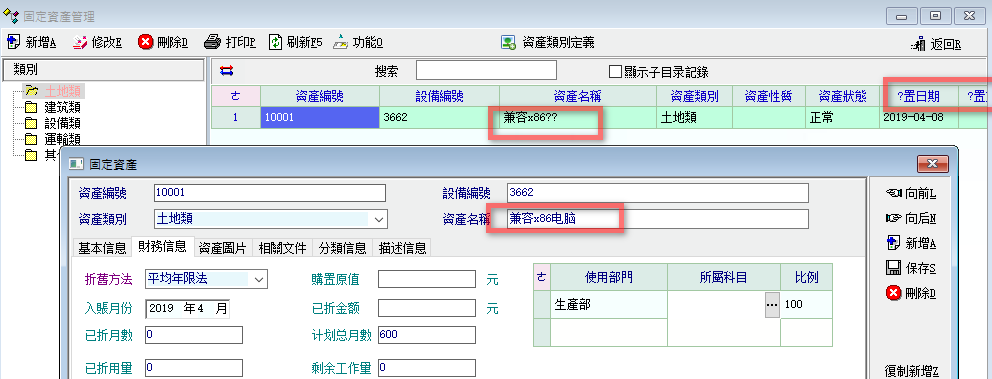Click the 複製新增Z button
The image size is (992, 379).
tap(911, 370)
